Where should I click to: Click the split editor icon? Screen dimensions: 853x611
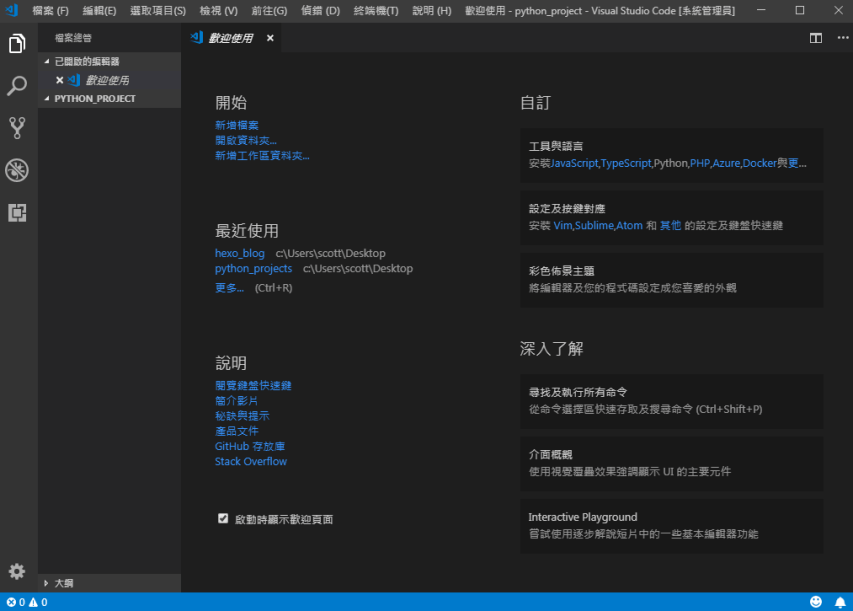(815, 38)
